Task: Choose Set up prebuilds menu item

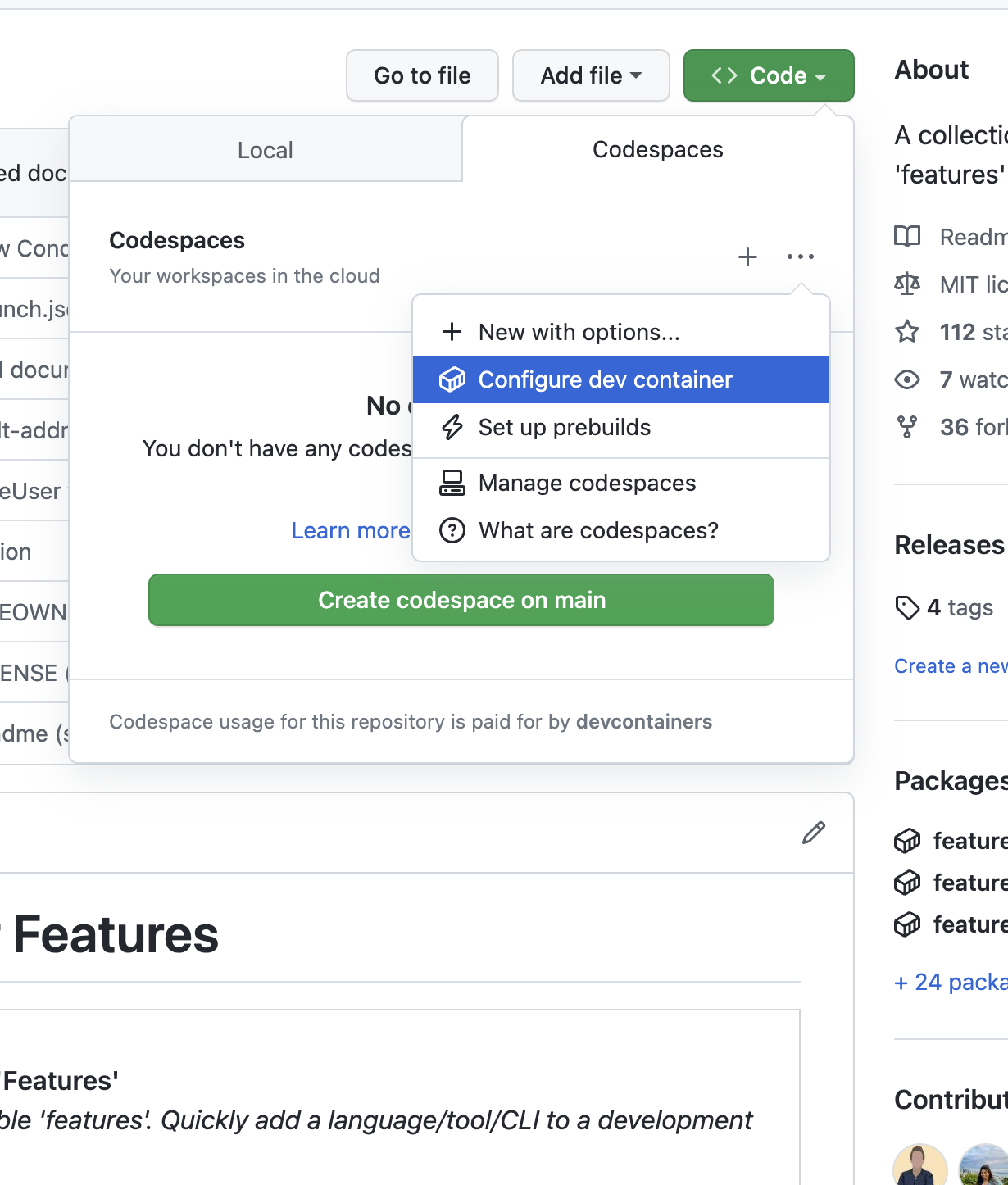Action: 621,427
